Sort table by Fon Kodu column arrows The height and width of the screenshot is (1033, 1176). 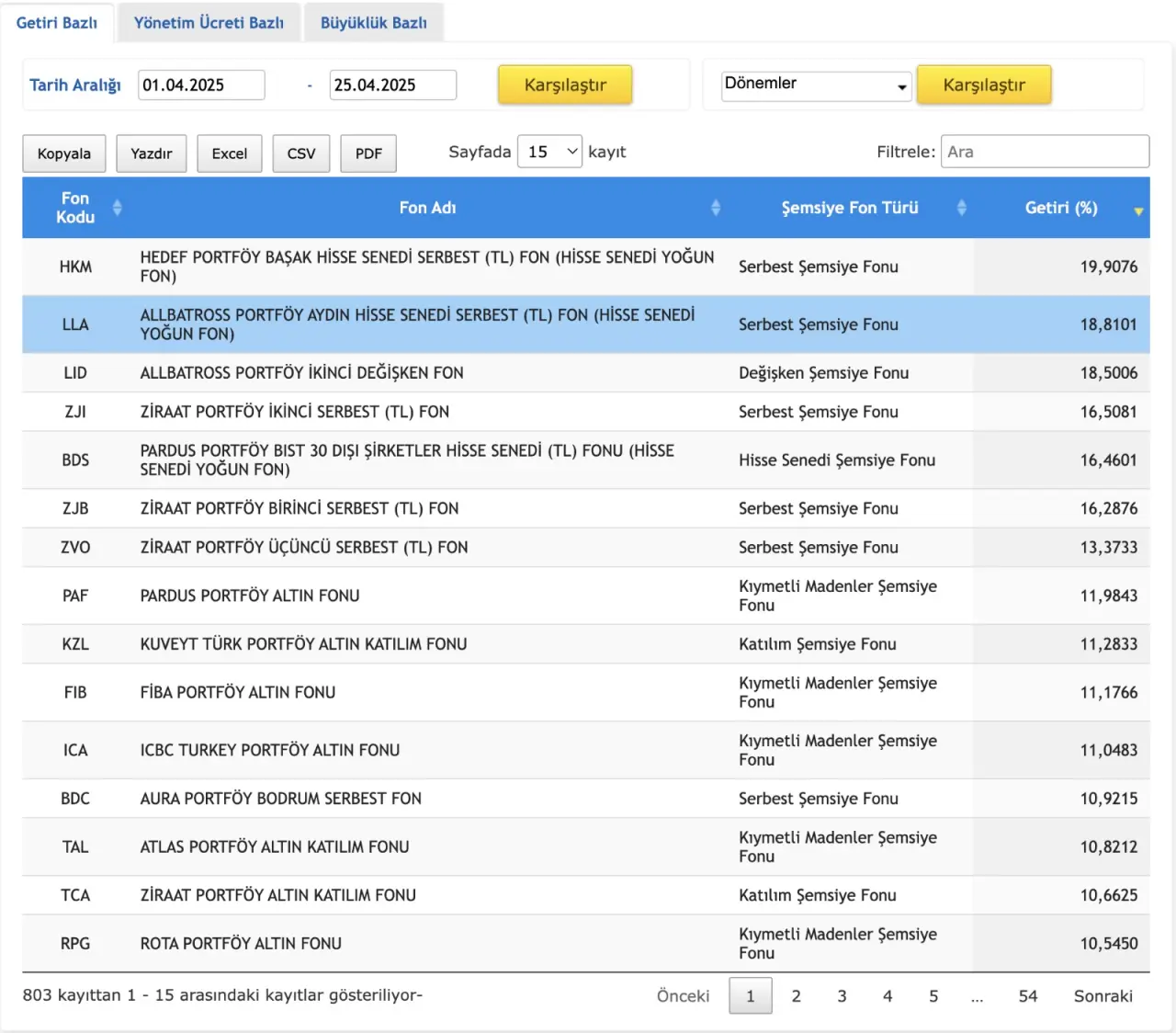[117, 208]
